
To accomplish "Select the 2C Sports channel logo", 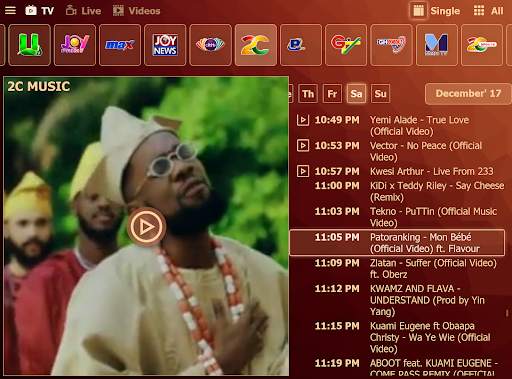I will pos(482,45).
